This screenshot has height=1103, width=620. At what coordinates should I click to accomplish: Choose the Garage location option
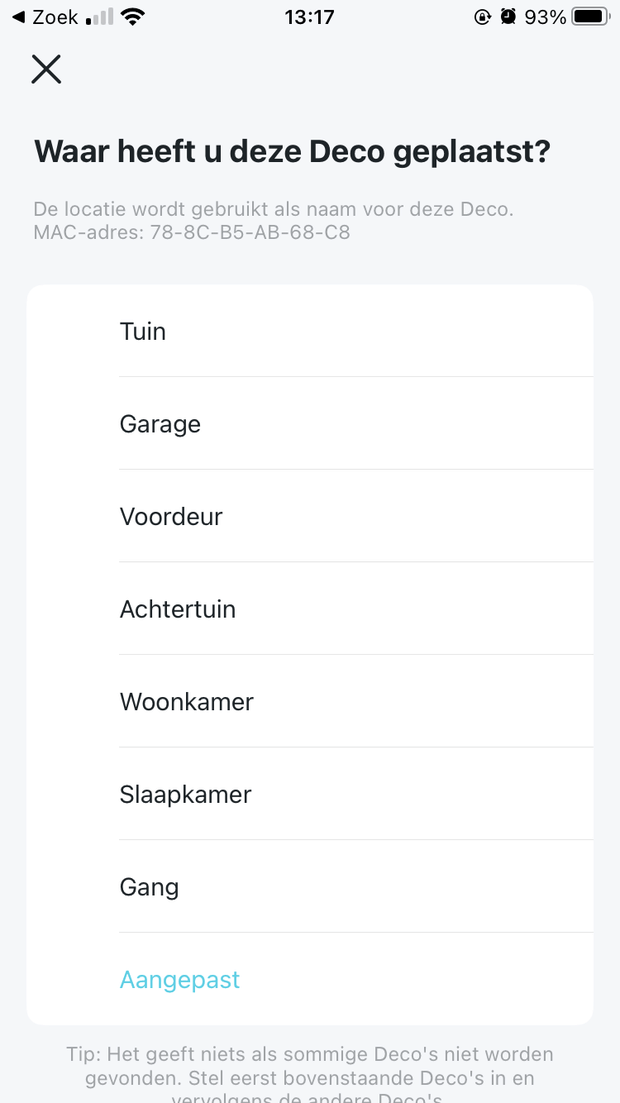click(310, 424)
